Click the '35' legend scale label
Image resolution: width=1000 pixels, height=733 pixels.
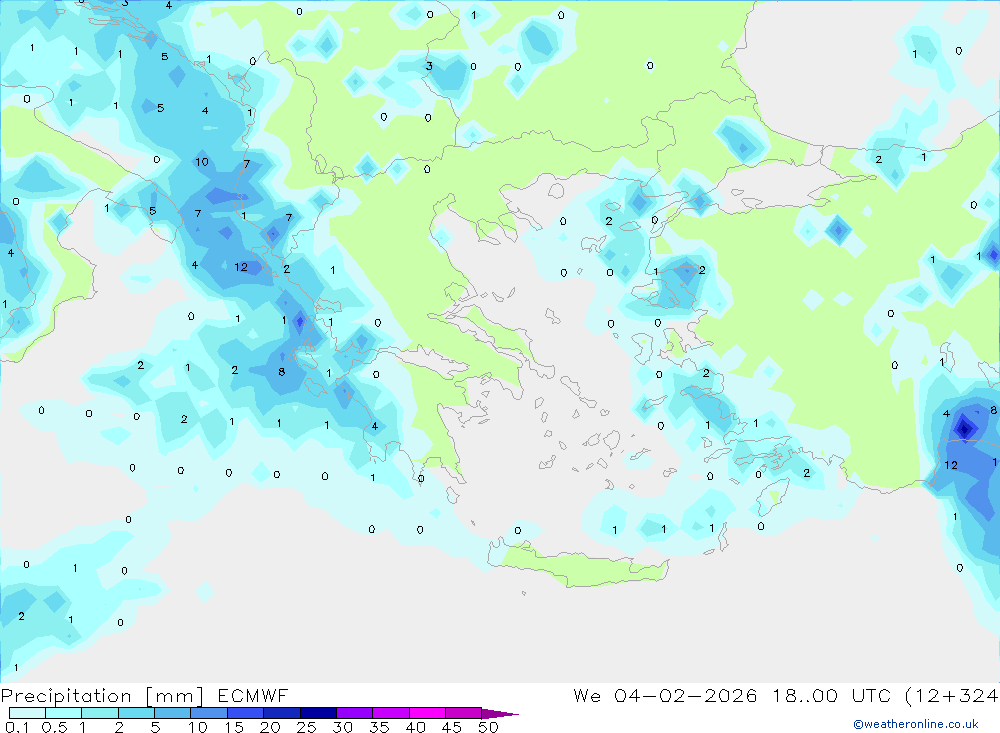[x=379, y=727]
